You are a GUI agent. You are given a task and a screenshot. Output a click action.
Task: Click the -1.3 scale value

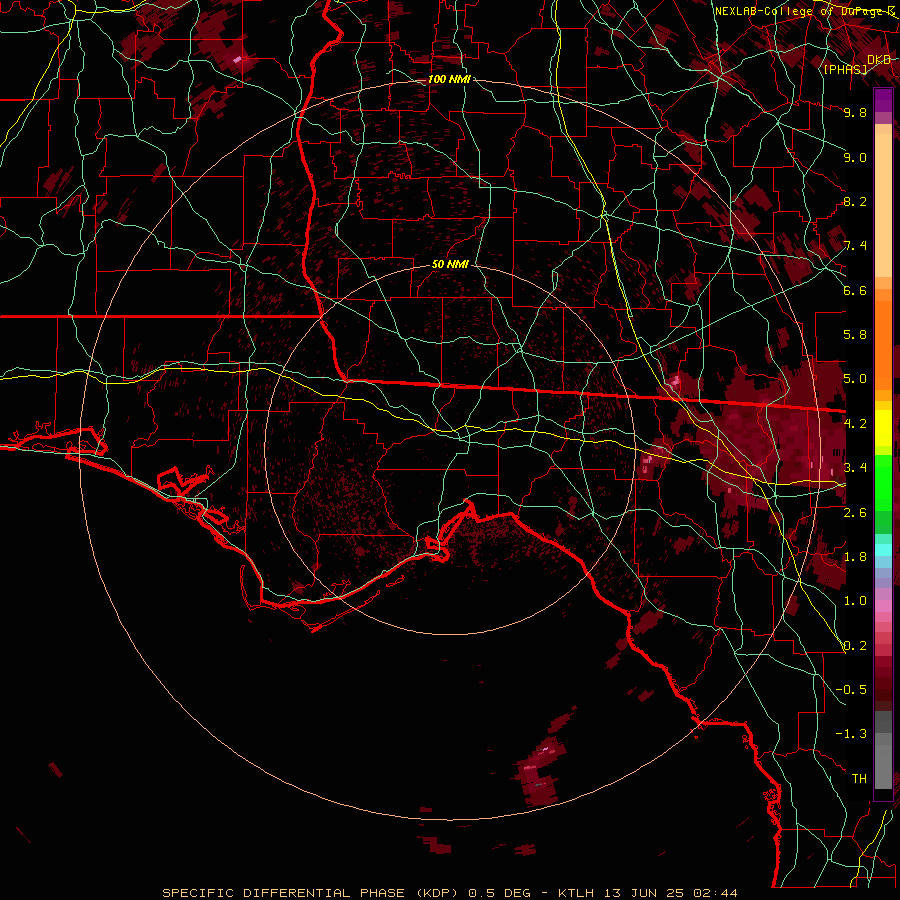tap(851, 734)
